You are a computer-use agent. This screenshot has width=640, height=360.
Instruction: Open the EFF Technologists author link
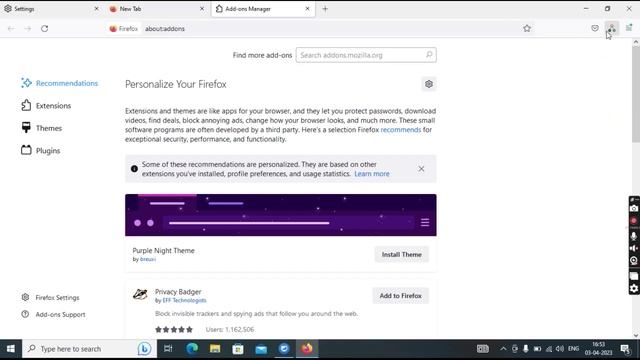(x=184, y=300)
